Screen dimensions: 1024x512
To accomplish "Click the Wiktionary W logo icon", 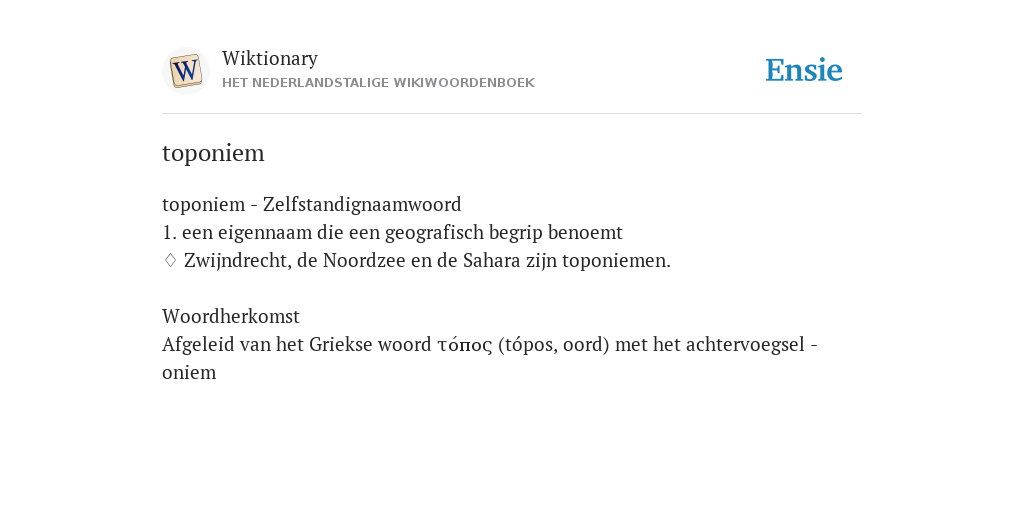I will (186, 71).
